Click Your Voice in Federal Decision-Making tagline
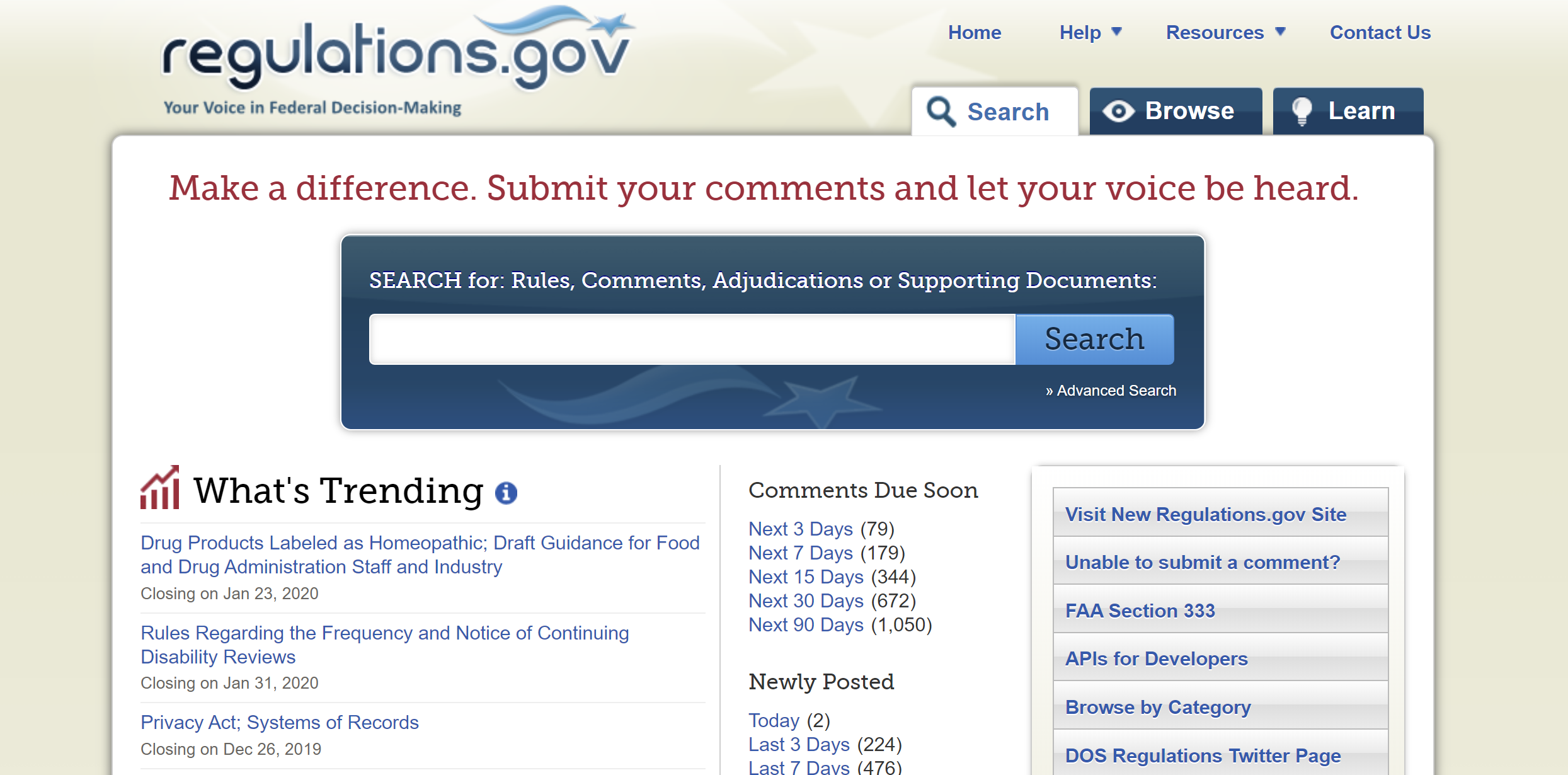Screen dimensions: 1568x775 coord(312,108)
